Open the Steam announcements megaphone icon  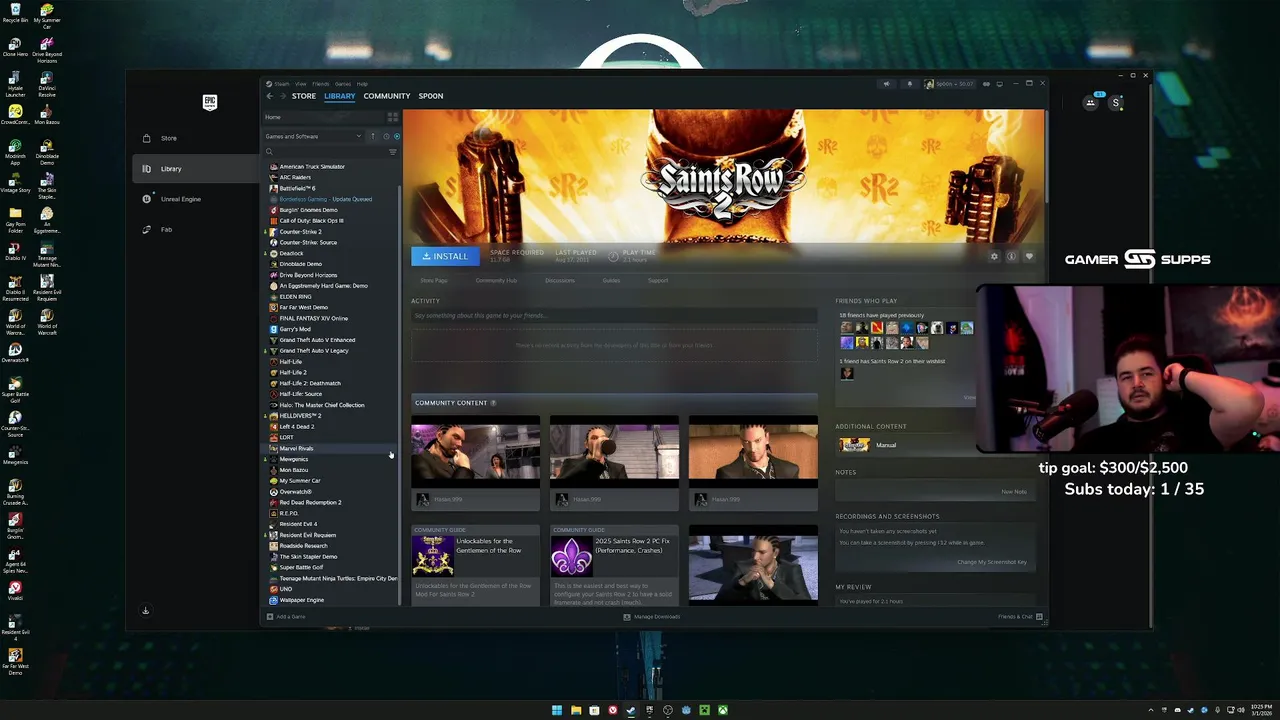(886, 84)
